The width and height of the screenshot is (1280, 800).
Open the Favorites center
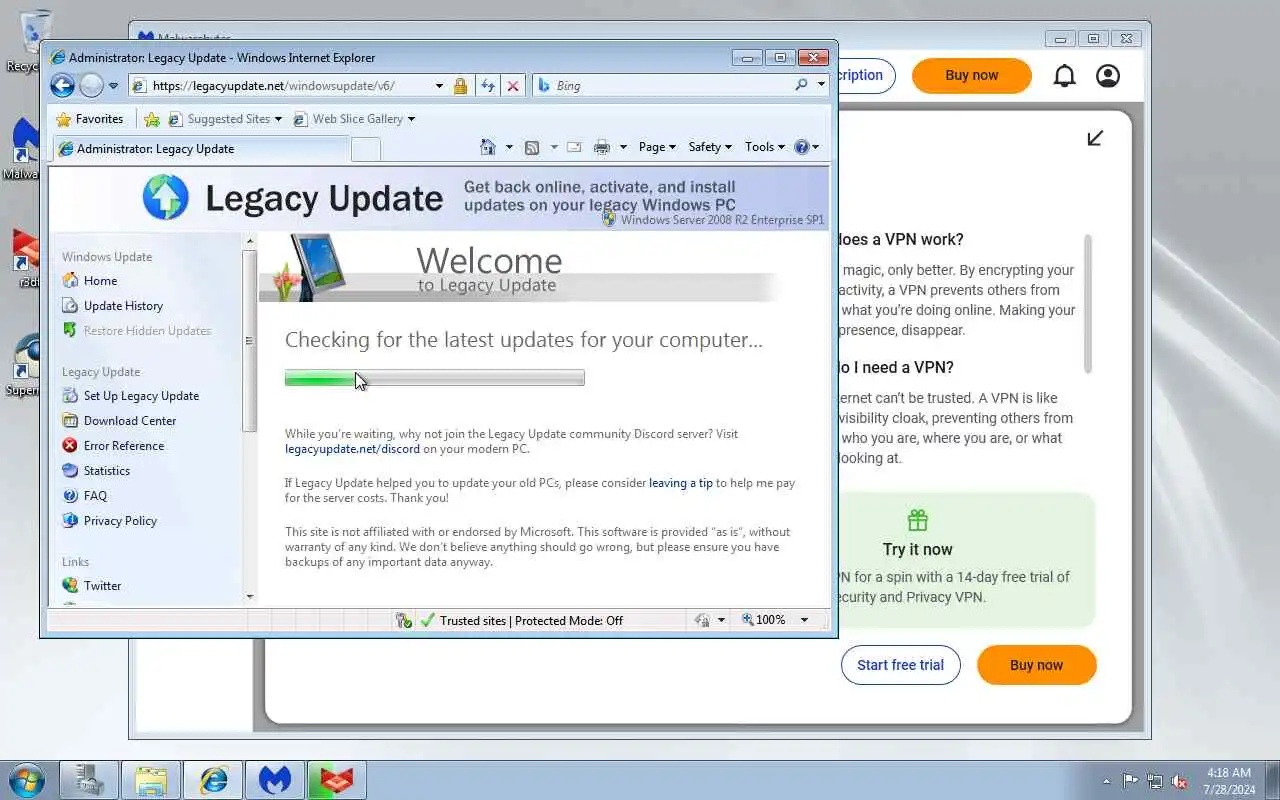click(90, 119)
